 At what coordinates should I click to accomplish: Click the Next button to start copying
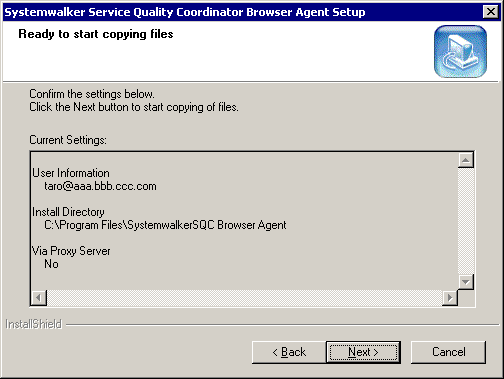click(x=363, y=352)
